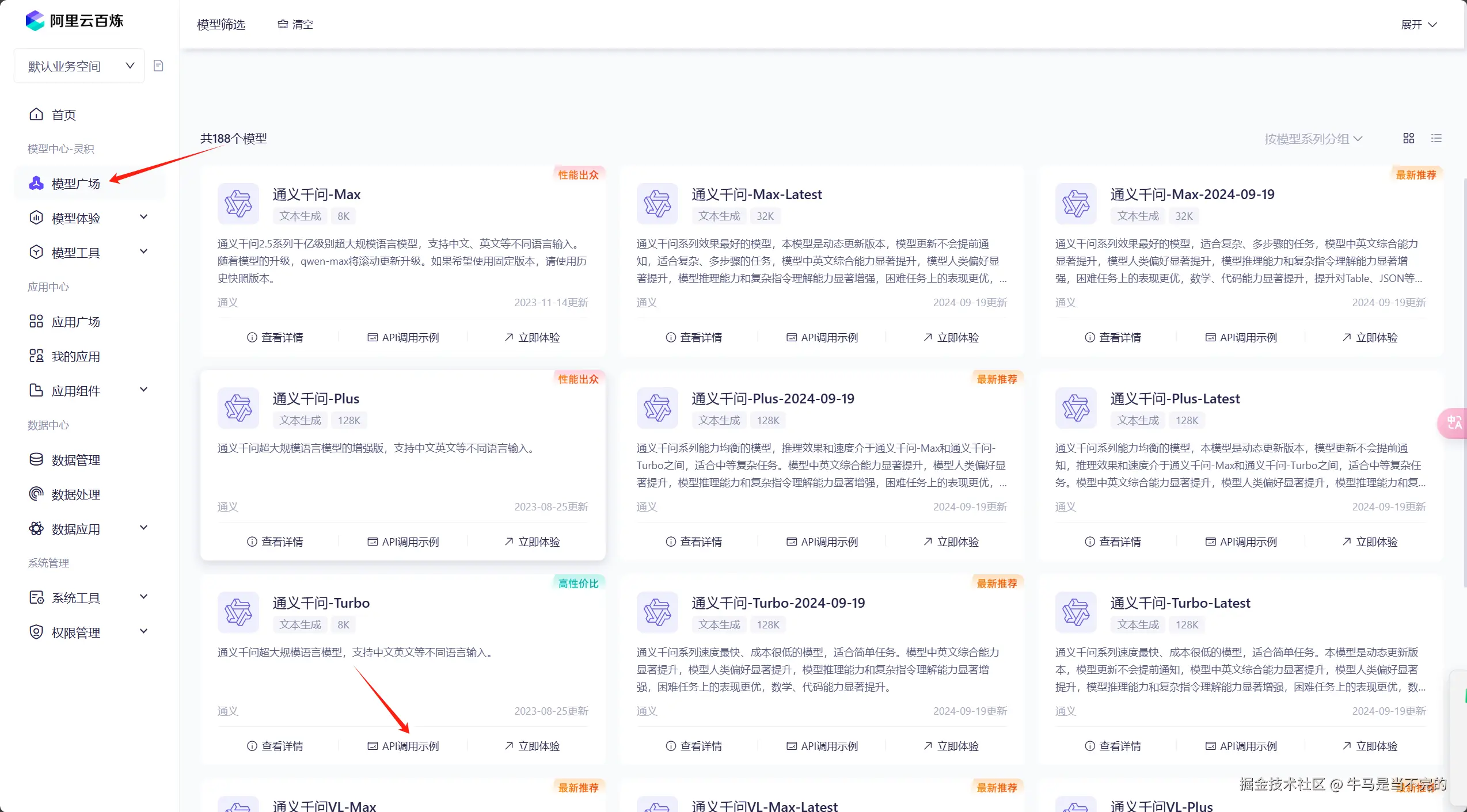1467x812 pixels.
Task: Click the 数据处理 sidebar icon
Action: click(x=36, y=494)
